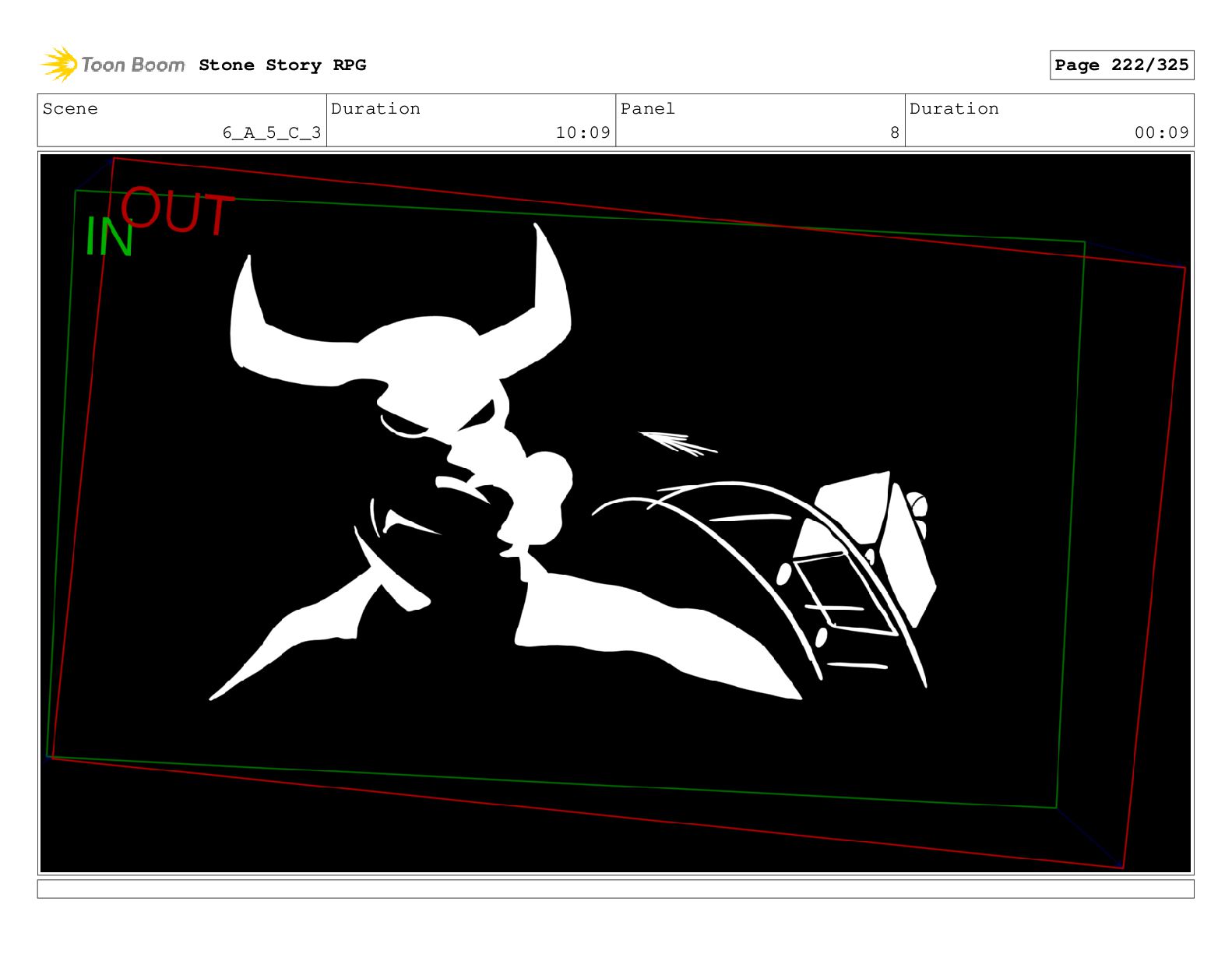Click the Toon Boom logo
Viewport: 1232px width, 954px height.
pyautogui.click(x=112, y=64)
